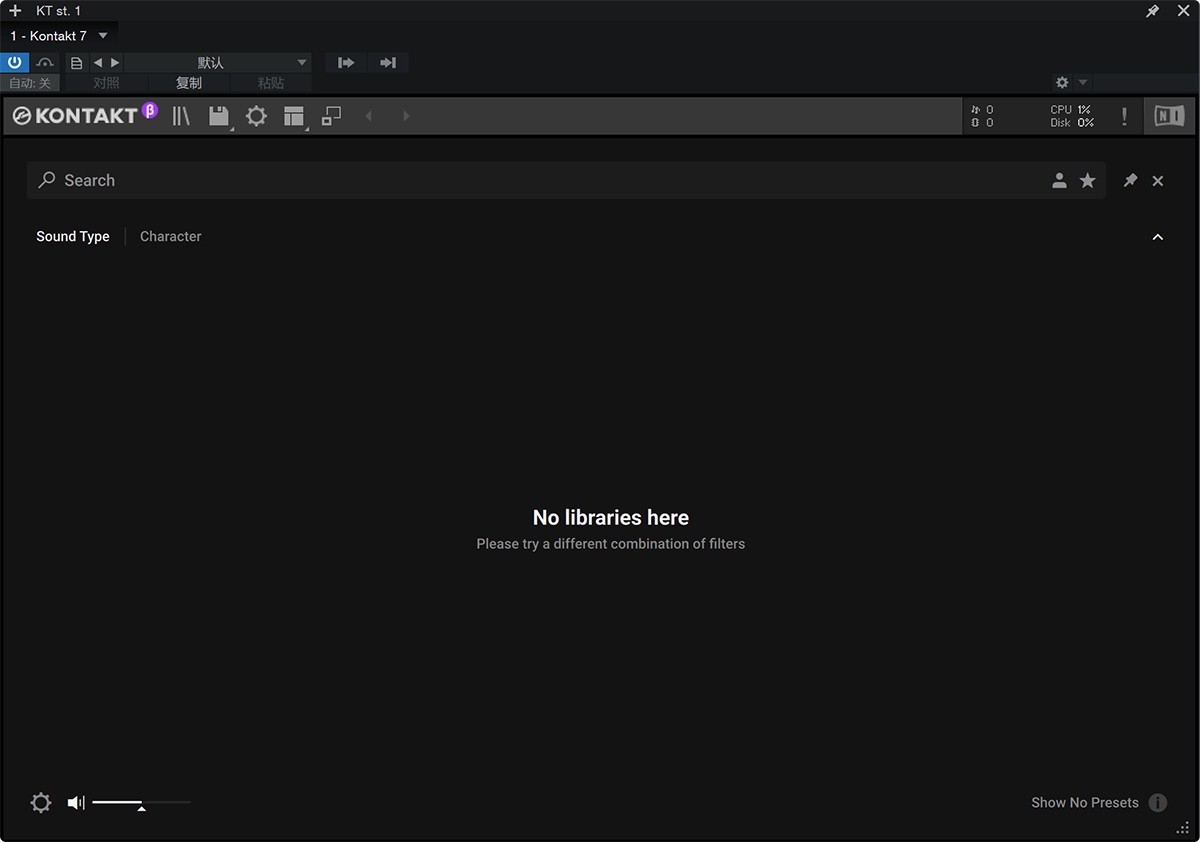
Task: Click the workspace view layout icon
Action: [x=294, y=116]
